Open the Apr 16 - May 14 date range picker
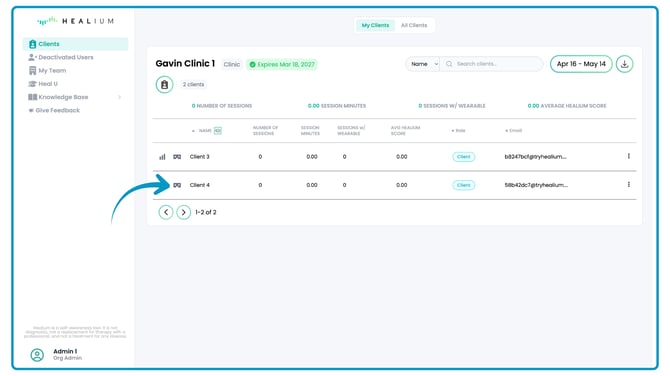The height and width of the screenshot is (376, 670). click(581, 64)
